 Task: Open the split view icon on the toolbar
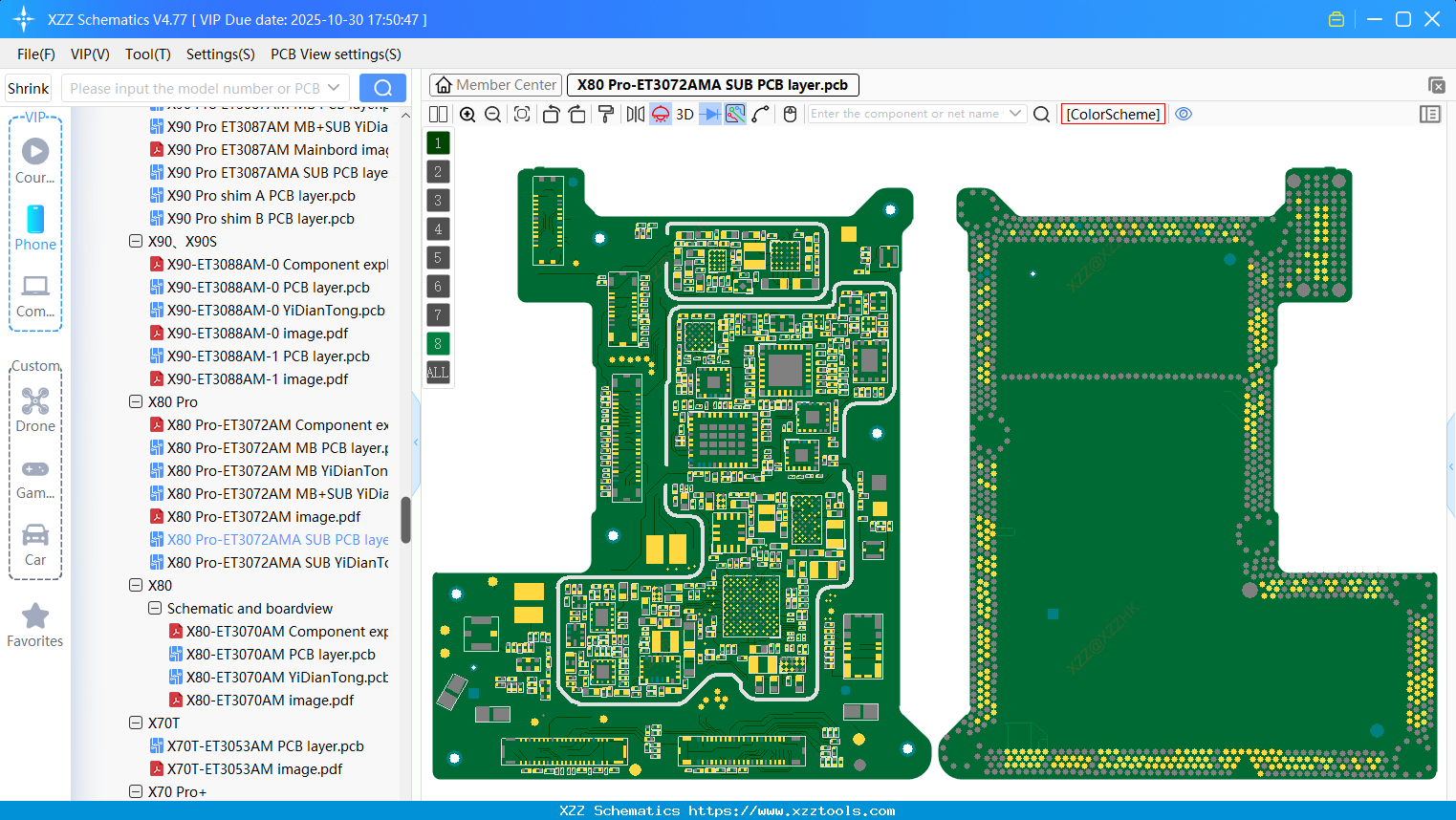438,114
